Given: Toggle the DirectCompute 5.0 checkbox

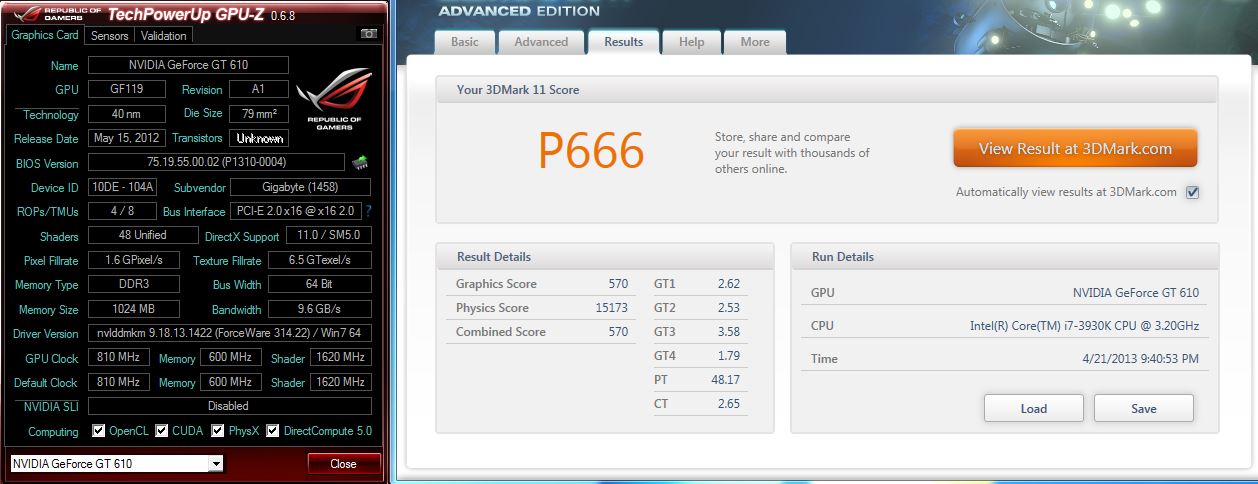Looking at the screenshot, I should (x=272, y=431).
